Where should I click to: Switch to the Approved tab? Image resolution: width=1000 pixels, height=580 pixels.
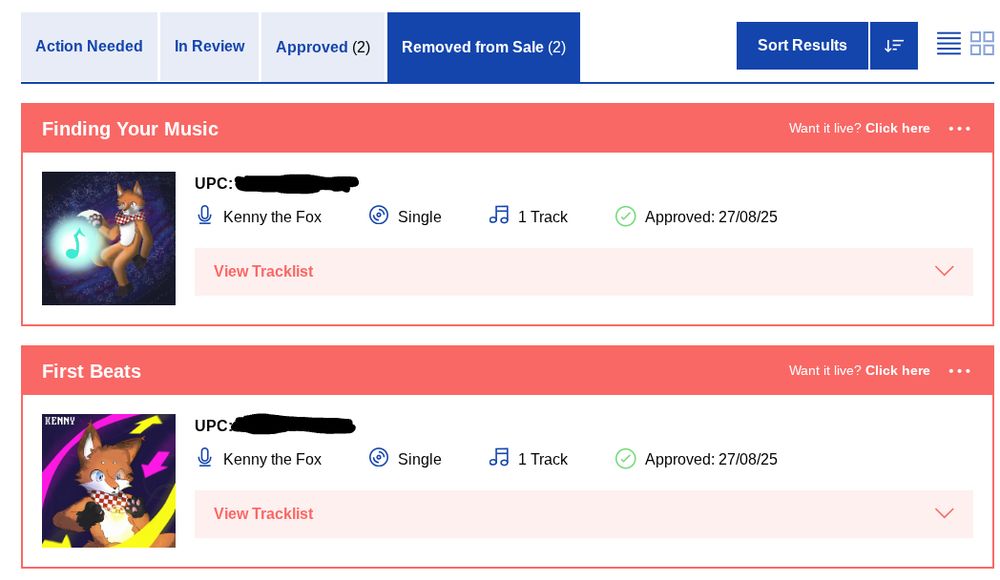click(x=322, y=46)
